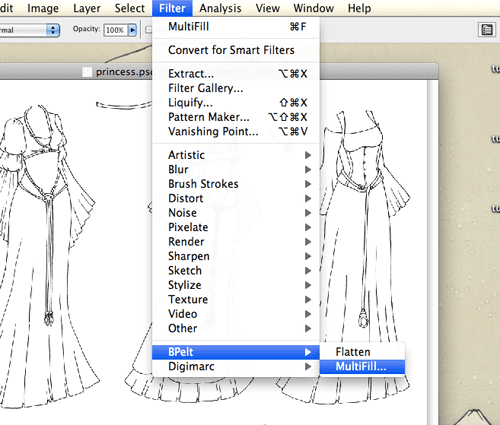
Task: Click the princess.psd document title
Action: click(124, 72)
